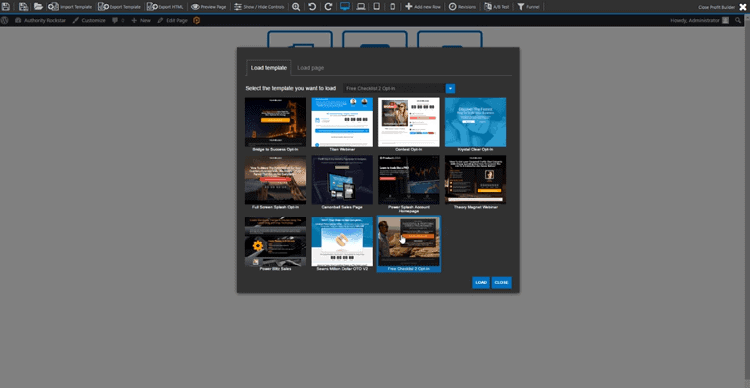This screenshot has height=388, width=750.
Task: Select the Contest Opt-In template thumbnail
Action: 408,122
